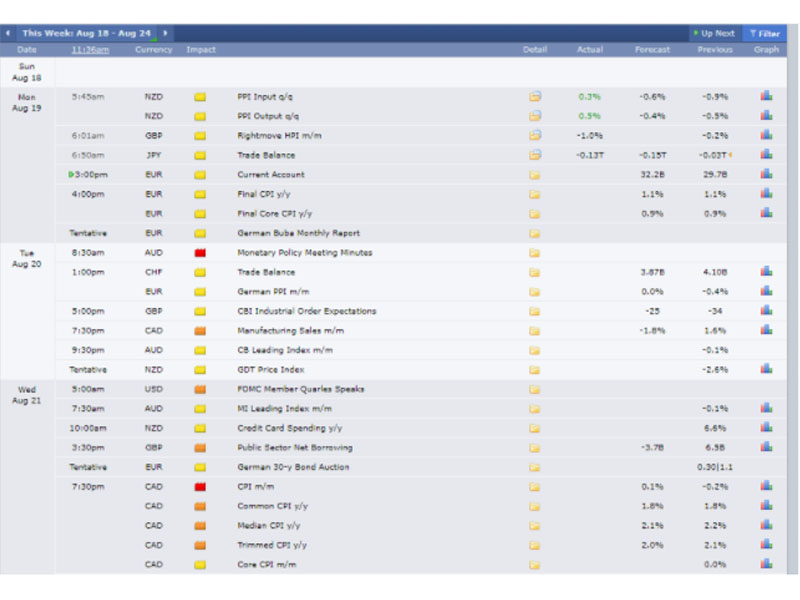
Task: Go to previous week arrow
Action: coord(8,33)
